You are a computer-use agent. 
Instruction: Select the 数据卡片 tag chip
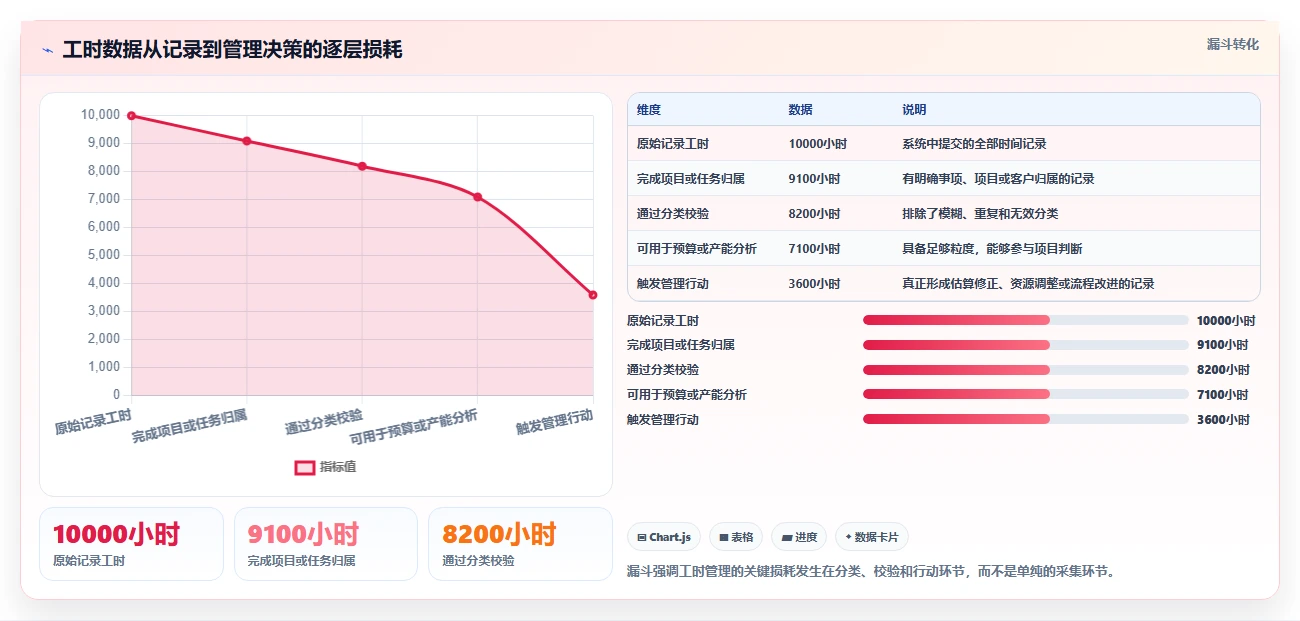(871, 537)
